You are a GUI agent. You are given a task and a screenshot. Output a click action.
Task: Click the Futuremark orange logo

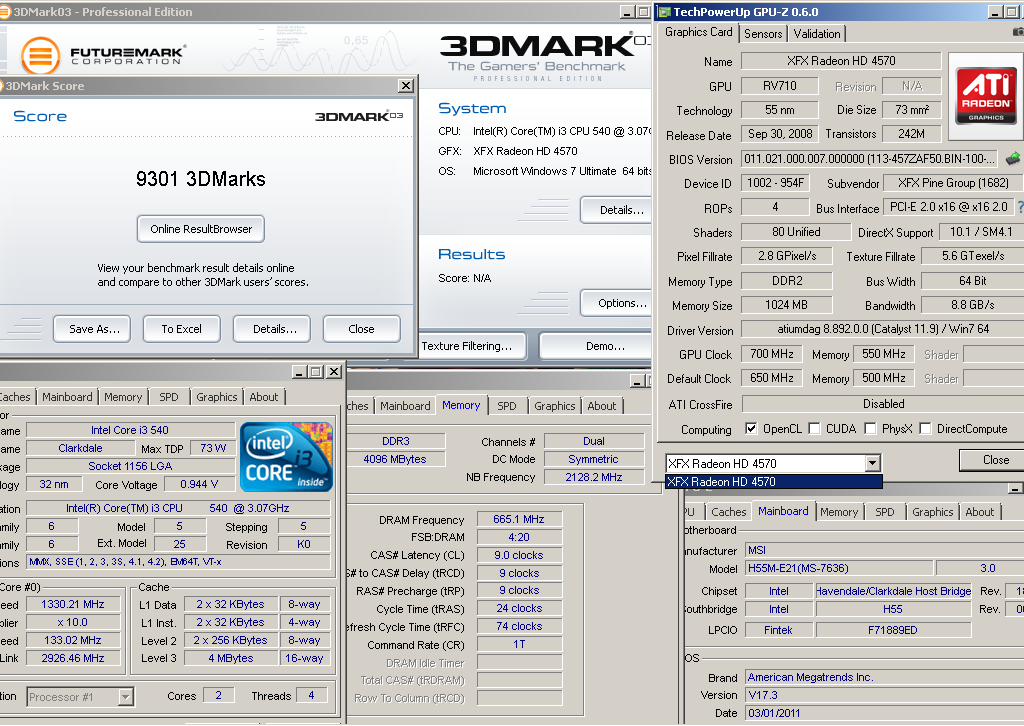click(x=40, y=55)
